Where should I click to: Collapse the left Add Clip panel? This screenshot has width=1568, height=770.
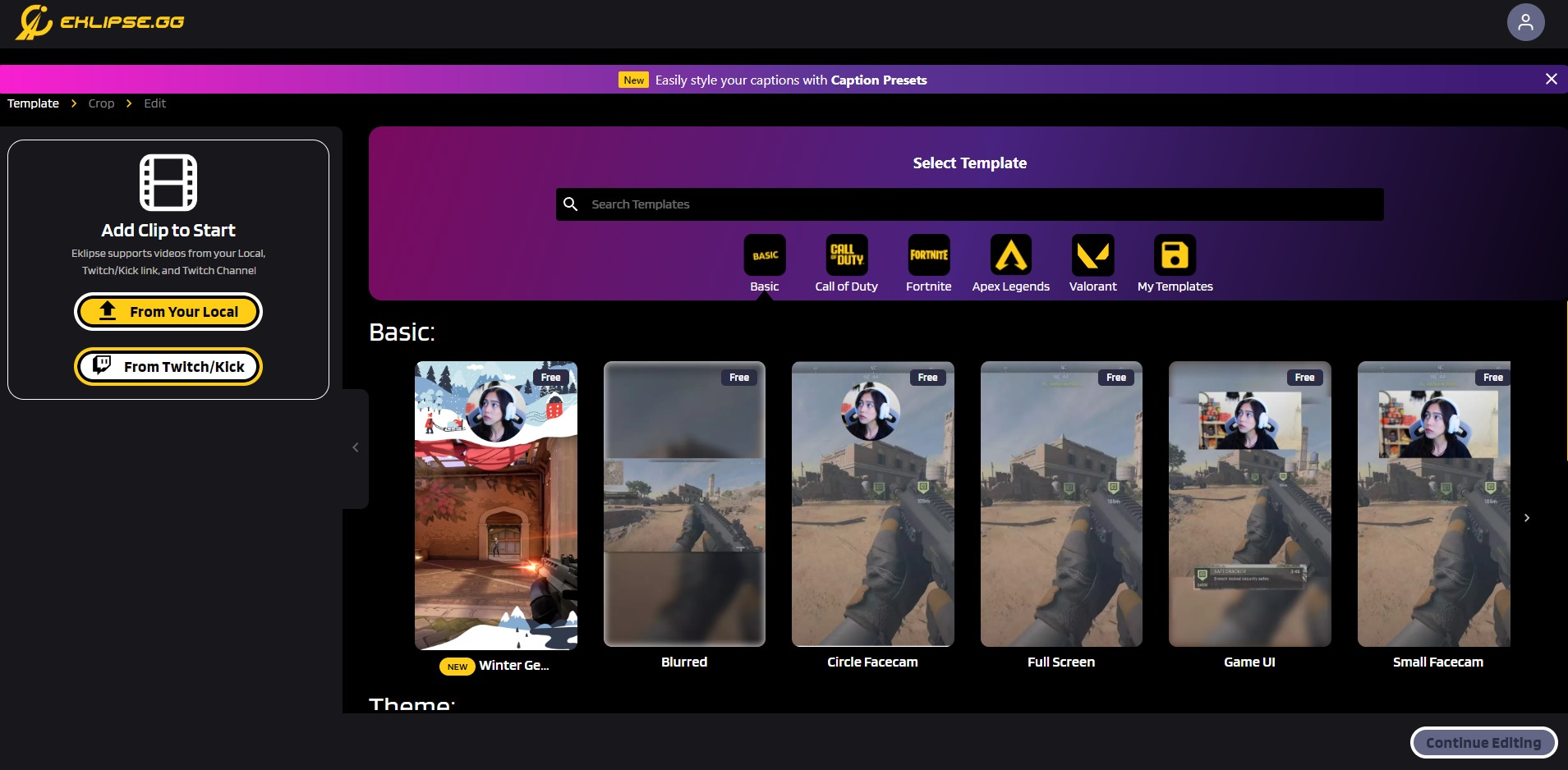click(x=356, y=447)
